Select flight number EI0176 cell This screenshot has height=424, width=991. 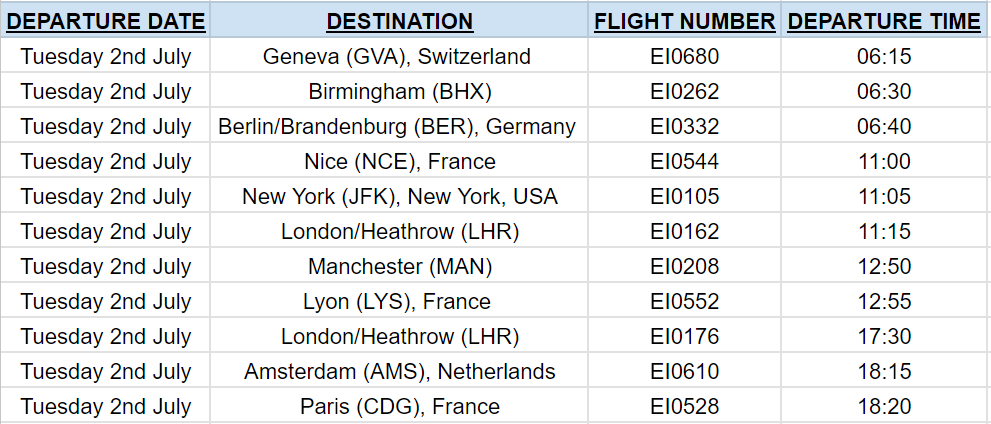point(684,336)
